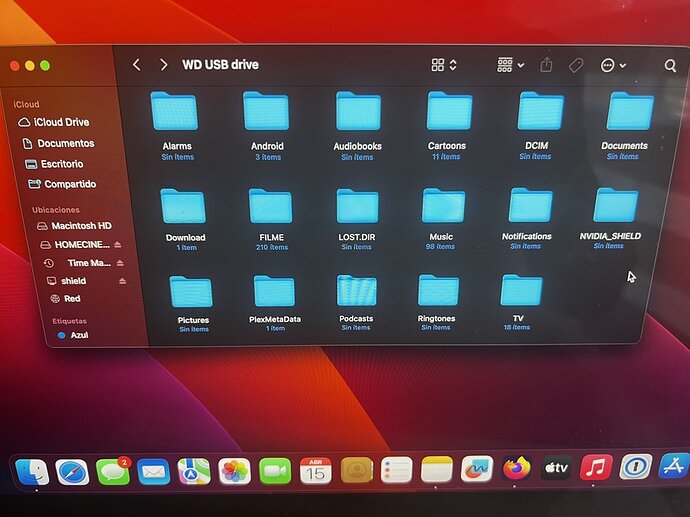Open Apple TV app from the Dock
The width and height of the screenshot is (690, 517).
[556, 468]
